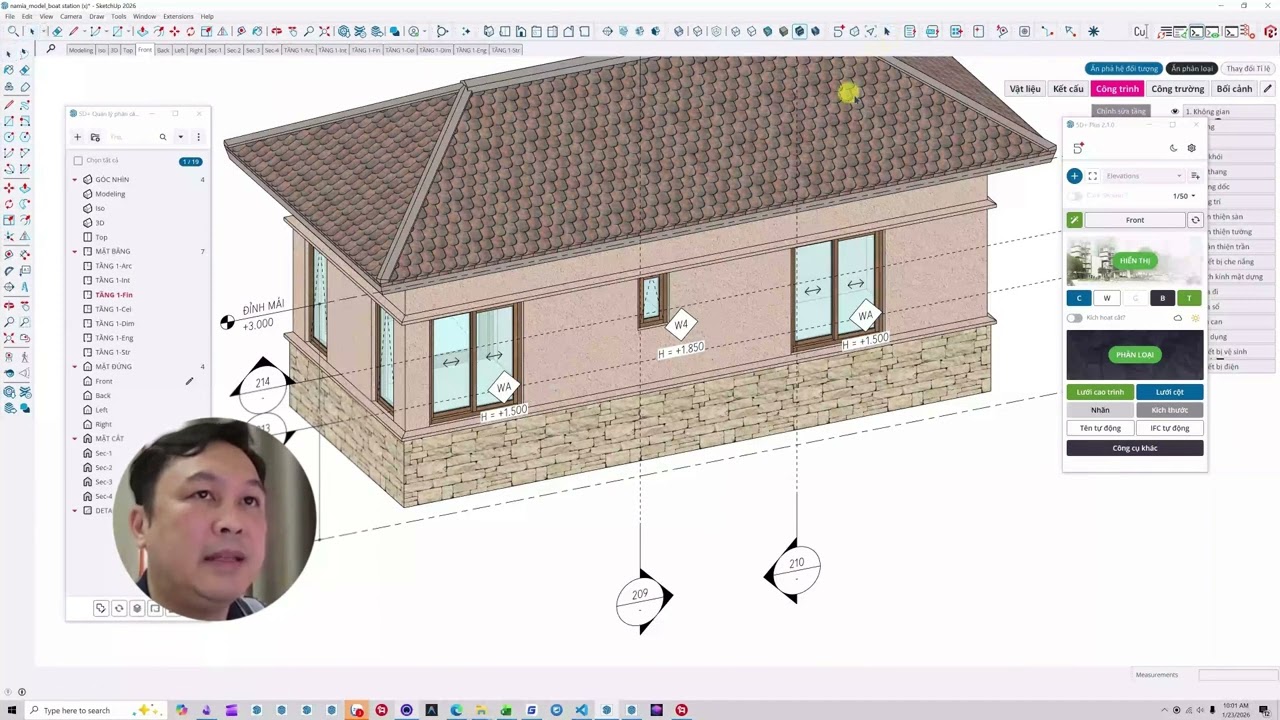Click the refresh icon next to Front field
Viewport: 1280px width, 720px height.
(x=1195, y=220)
